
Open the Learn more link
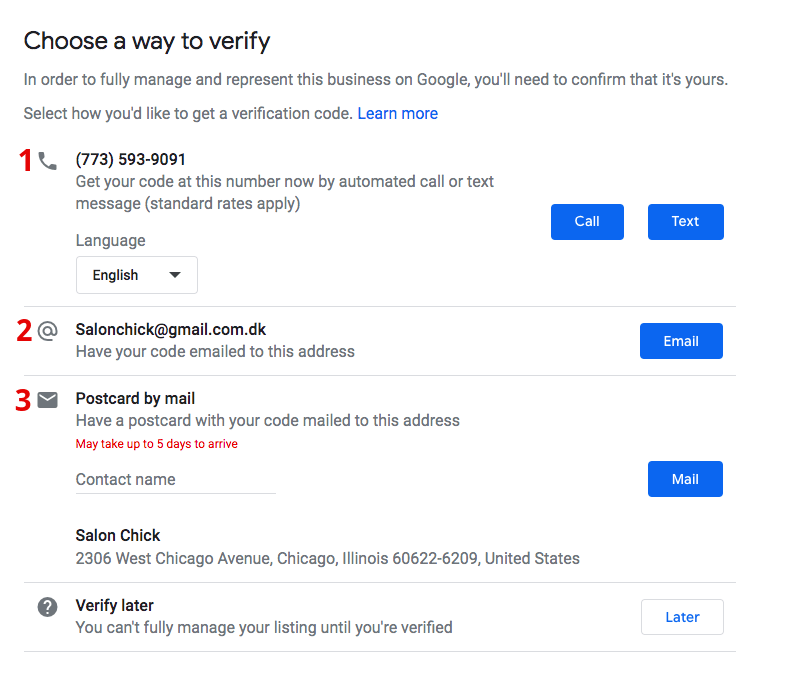point(397,114)
